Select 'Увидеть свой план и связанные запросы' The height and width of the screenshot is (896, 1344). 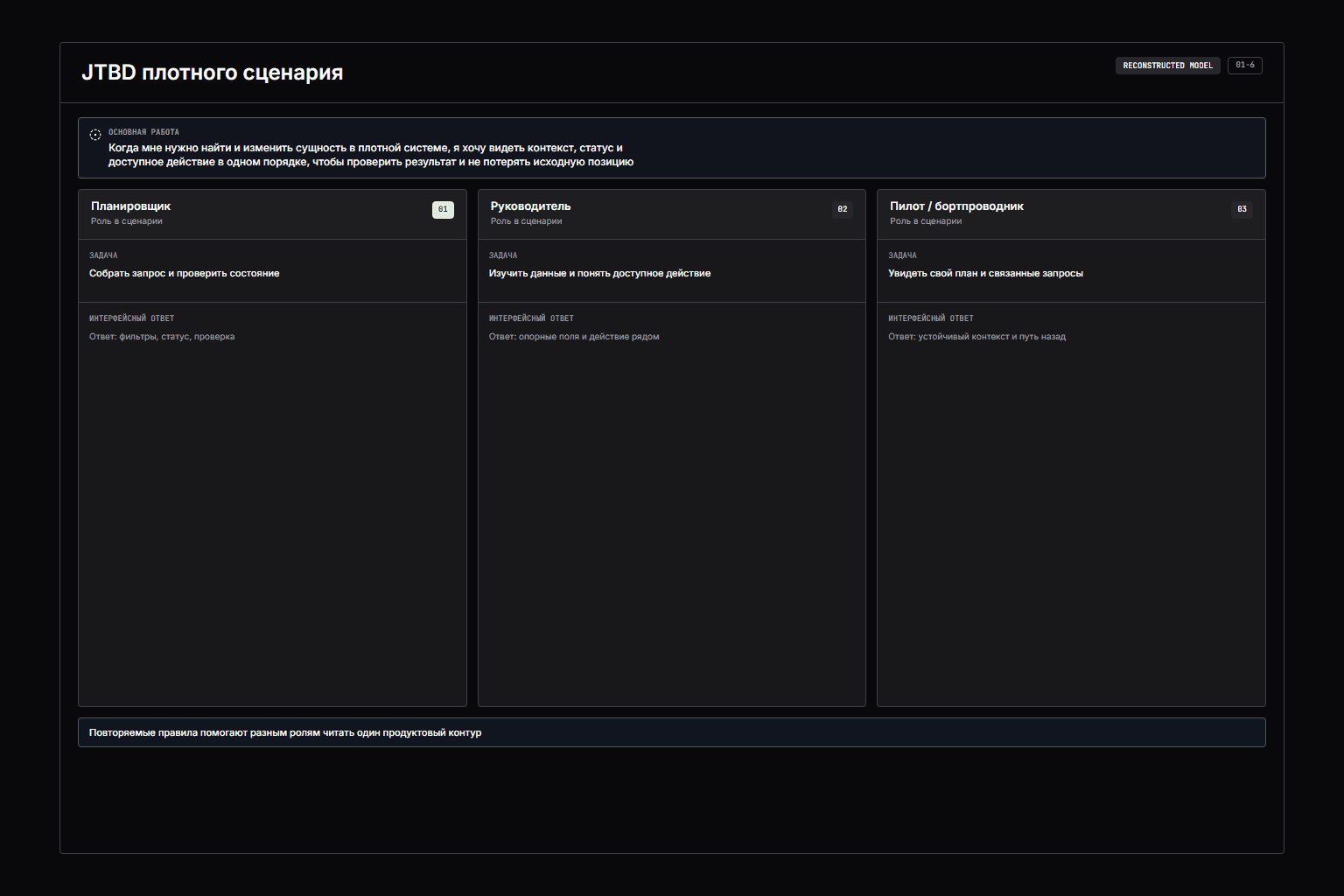pyautogui.click(x=985, y=274)
